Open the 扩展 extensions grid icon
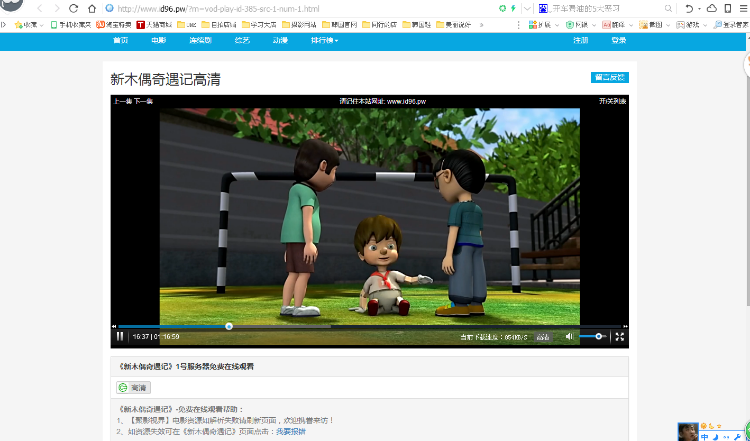Image resolution: width=750 pixels, height=441 pixels. coord(532,25)
